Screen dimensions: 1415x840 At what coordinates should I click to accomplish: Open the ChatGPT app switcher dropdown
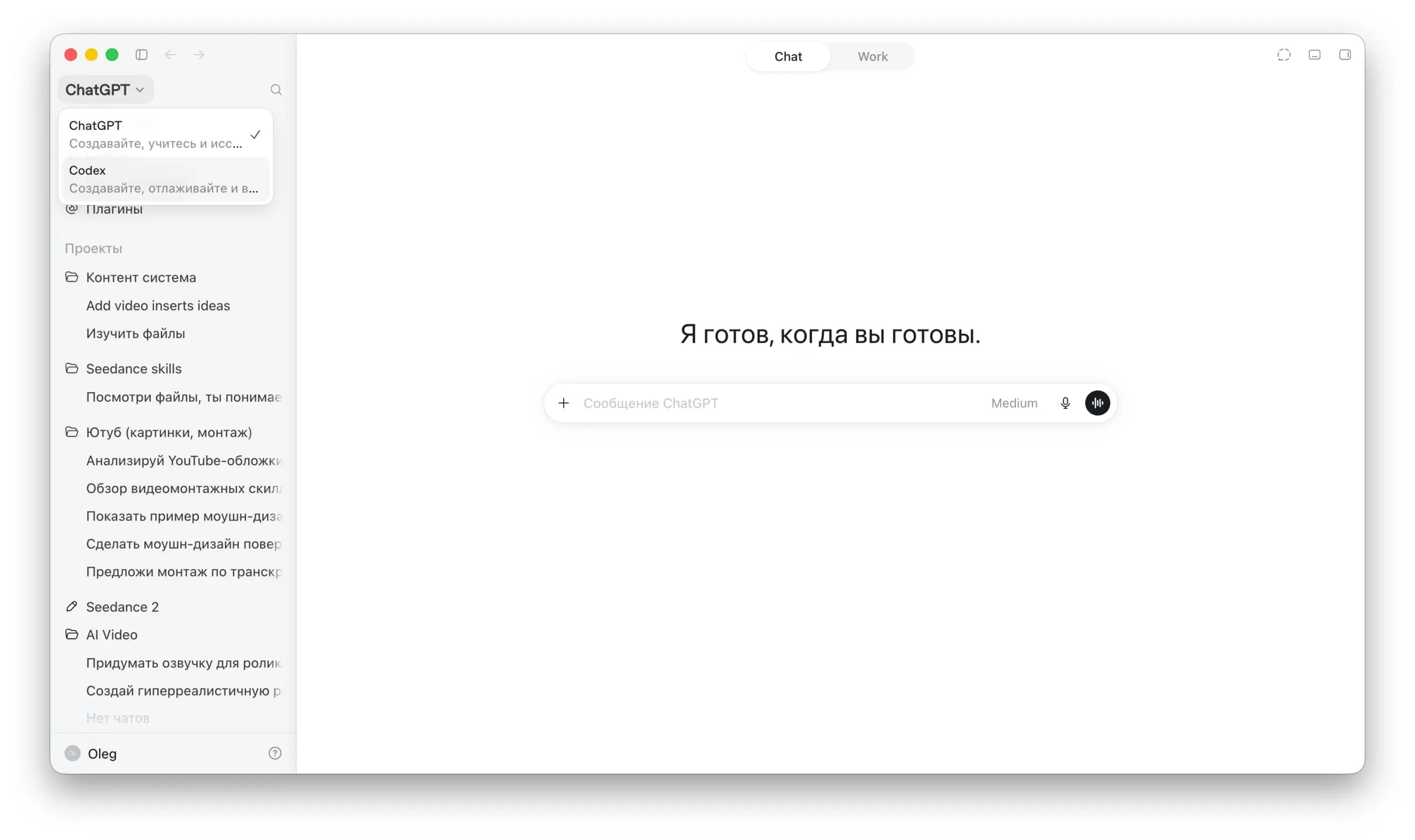pos(105,90)
